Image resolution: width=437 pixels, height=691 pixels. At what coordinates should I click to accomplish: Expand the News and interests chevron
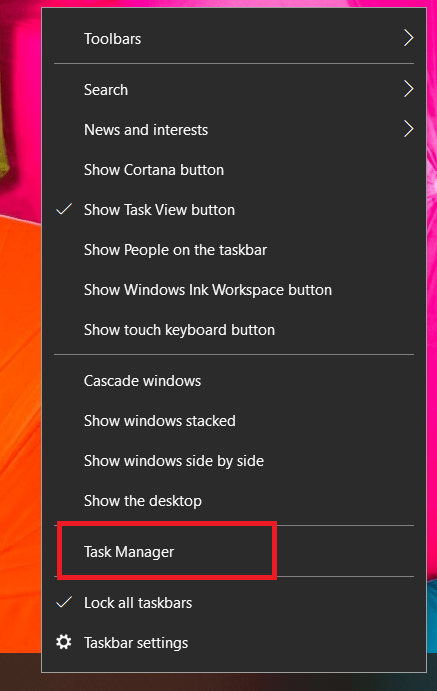click(409, 129)
